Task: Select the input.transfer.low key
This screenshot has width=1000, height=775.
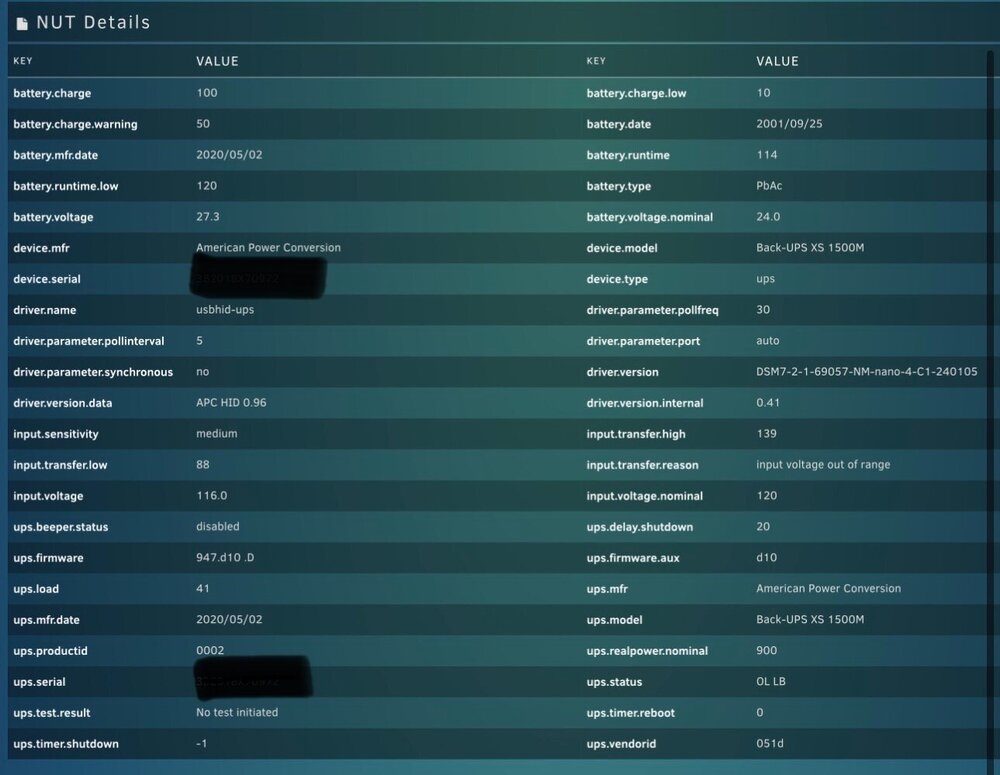Action: pyautogui.click(x=60, y=465)
